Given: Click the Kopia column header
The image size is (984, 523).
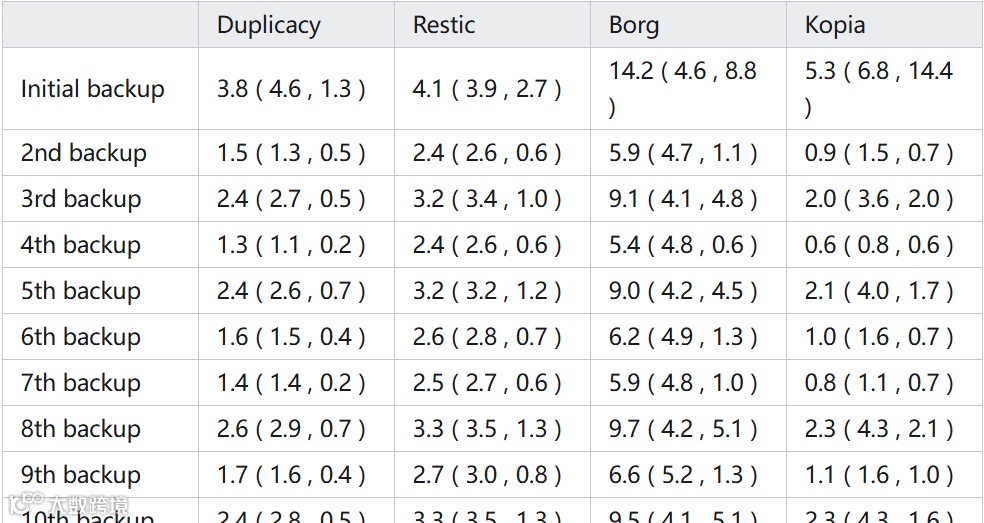Looking at the screenshot, I should pos(835,26).
